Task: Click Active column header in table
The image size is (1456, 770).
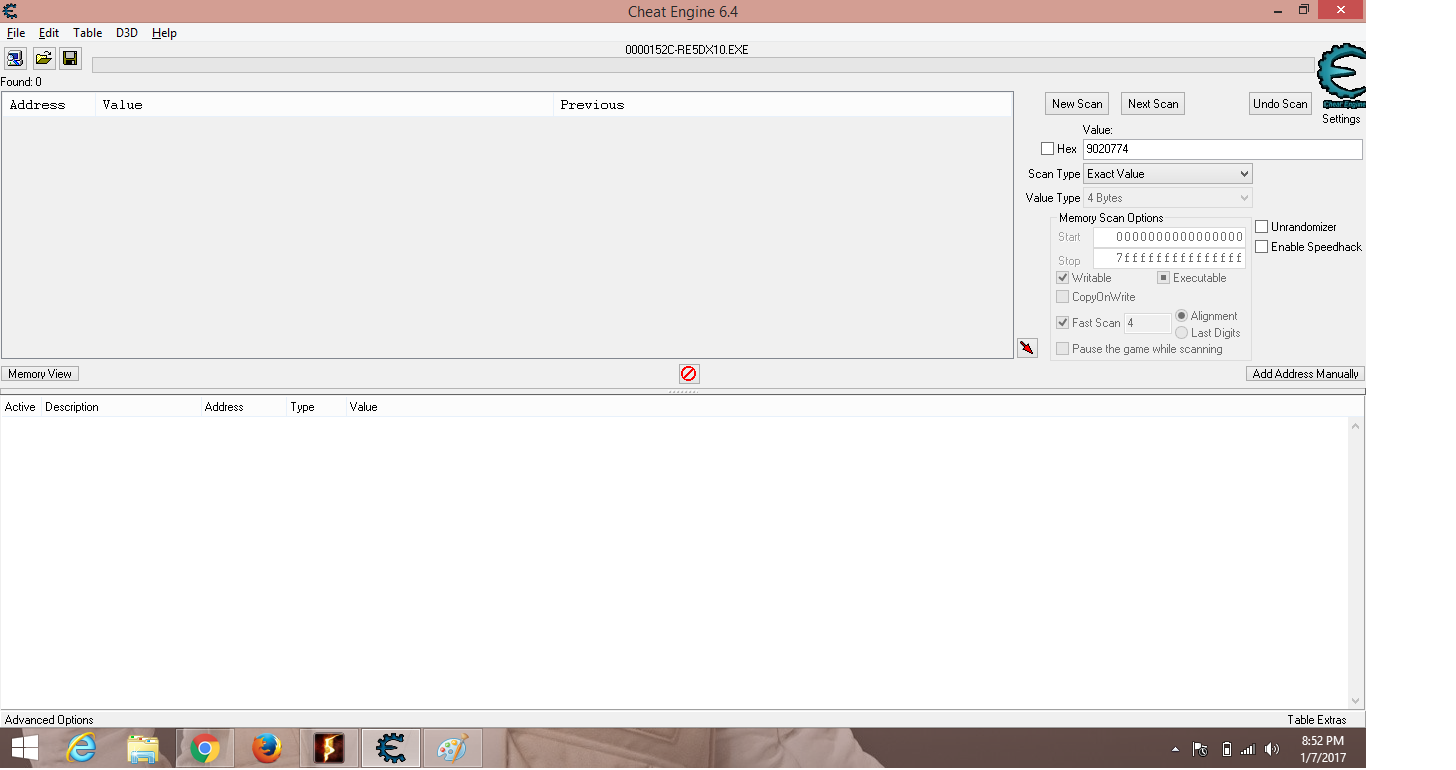Action: click(x=20, y=407)
